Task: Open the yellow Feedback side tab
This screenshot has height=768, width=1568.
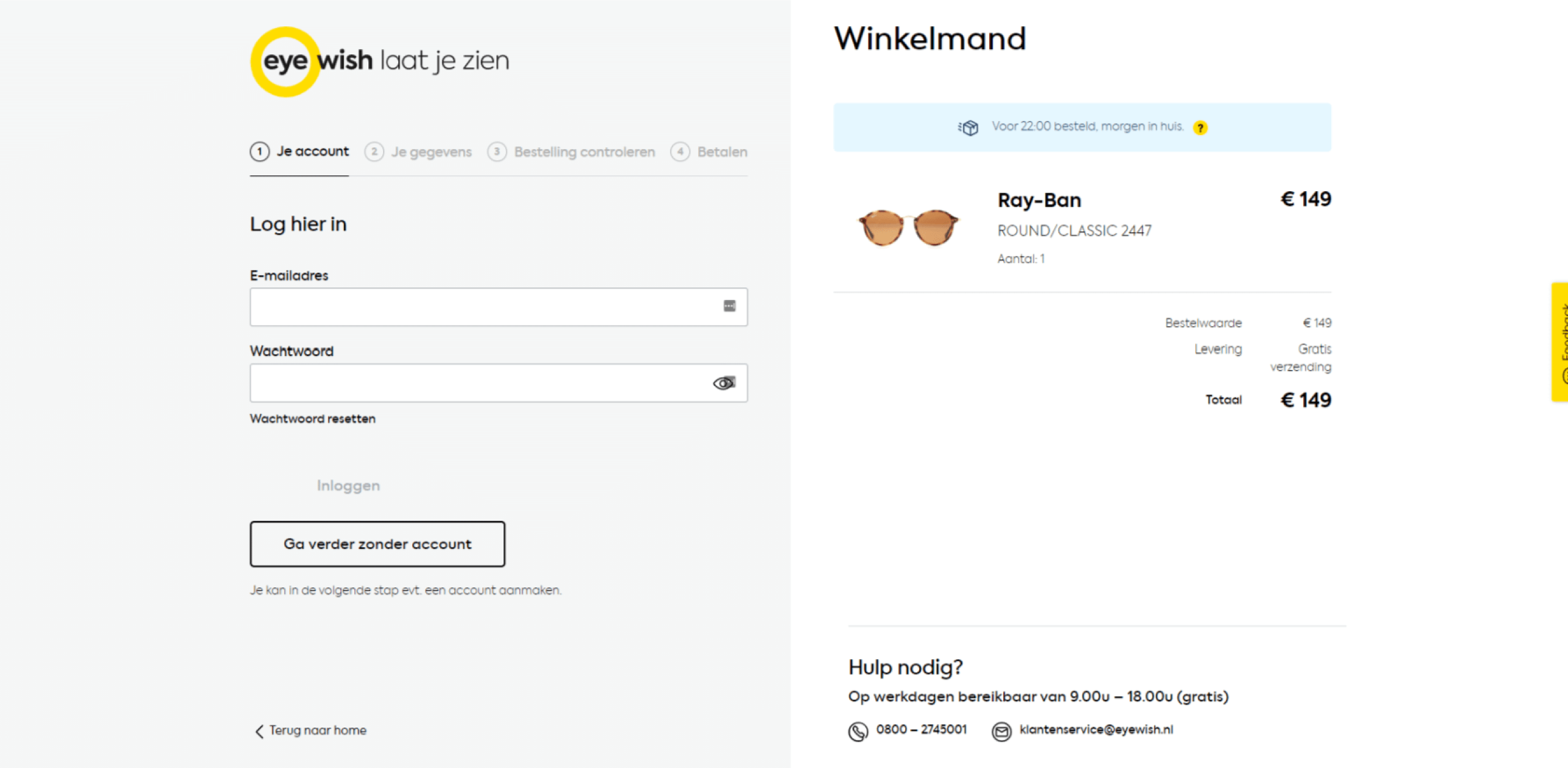Action: 1560,341
